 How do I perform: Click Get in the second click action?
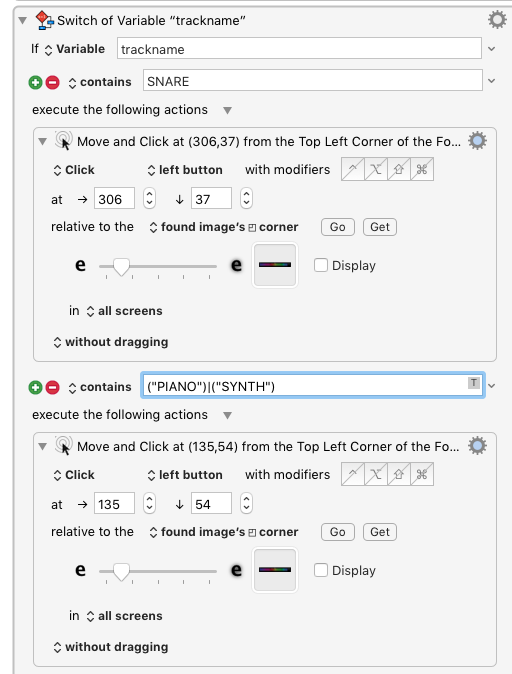point(380,532)
